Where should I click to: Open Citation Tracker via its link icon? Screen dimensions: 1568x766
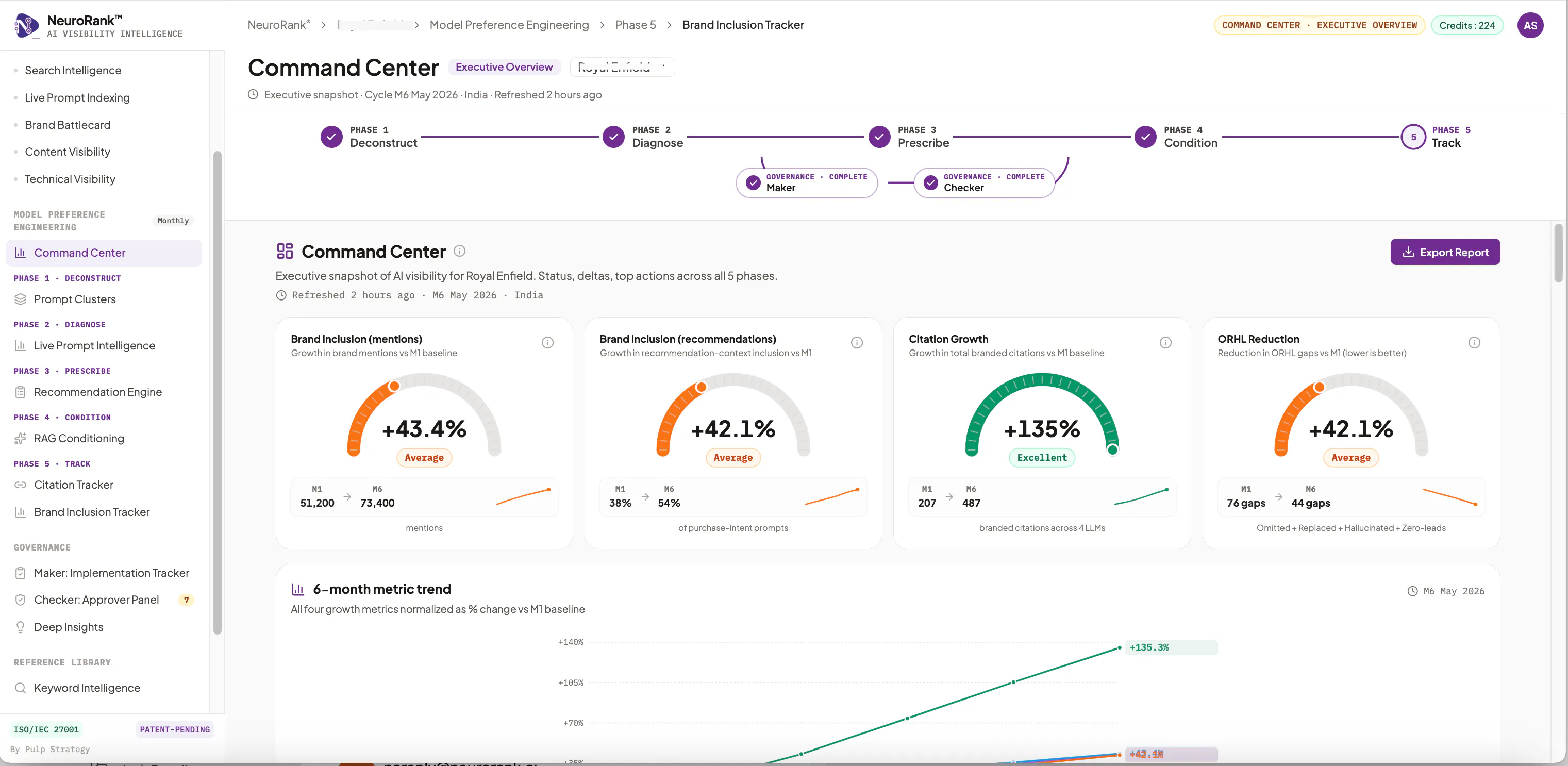point(20,485)
